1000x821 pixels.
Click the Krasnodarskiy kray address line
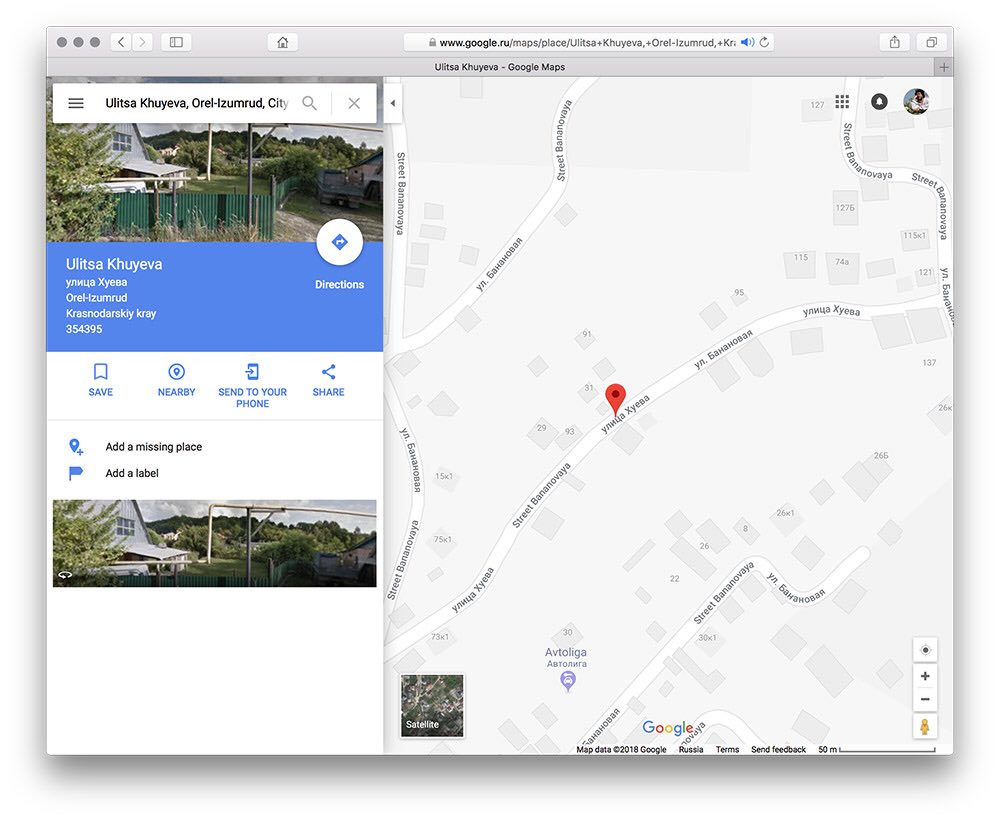(x=111, y=313)
